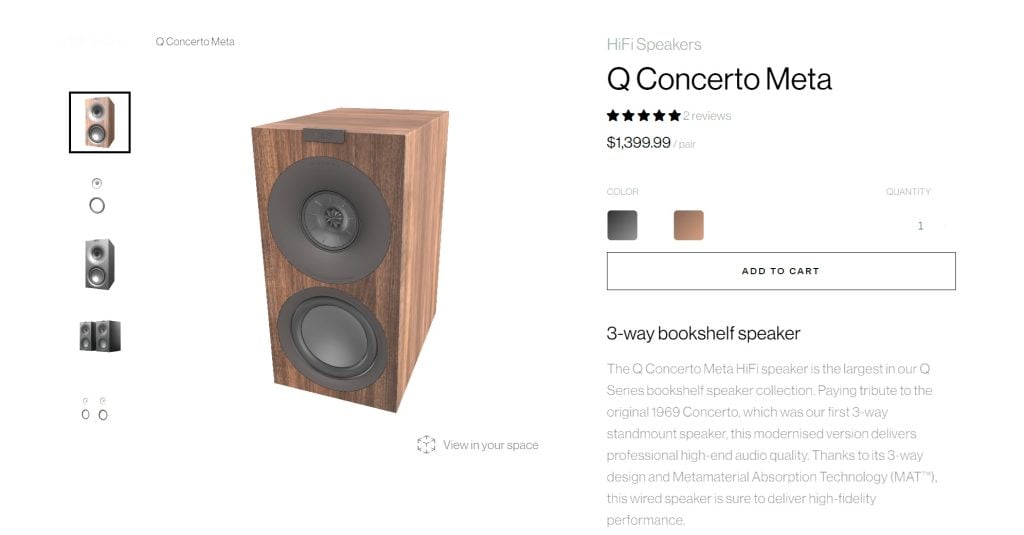This screenshot has width=1024, height=535.
Task: Select the walnut speaker thumbnail
Action: [x=100, y=122]
